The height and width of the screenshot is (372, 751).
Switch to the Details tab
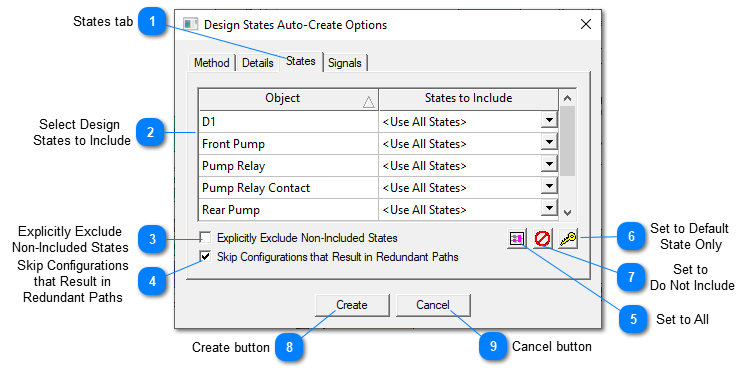pyautogui.click(x=258, y=63)
